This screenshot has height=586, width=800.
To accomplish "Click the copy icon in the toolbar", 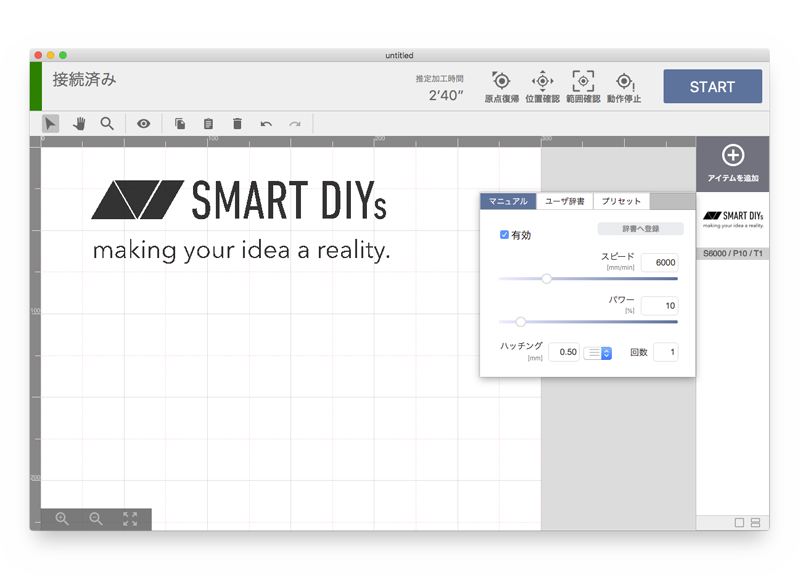I will [179, 123].
